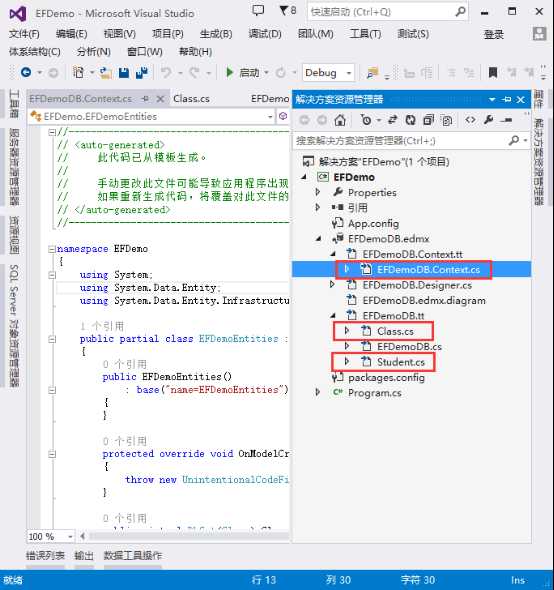Open the 100 % zoom level dropdown
This screenshot has height=590, width=554.
(x=70, y=537)
